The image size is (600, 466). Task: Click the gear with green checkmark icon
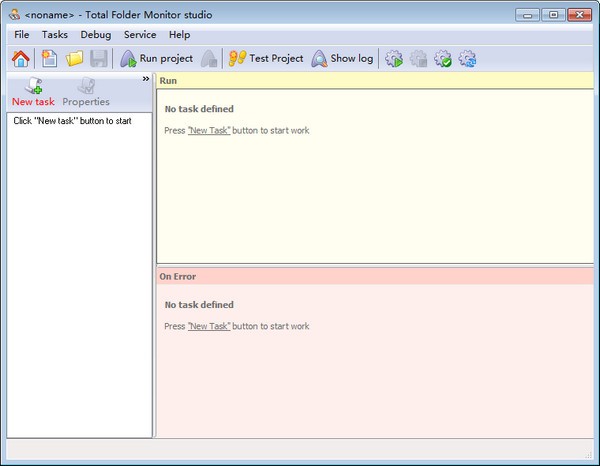tap(443, 59)
